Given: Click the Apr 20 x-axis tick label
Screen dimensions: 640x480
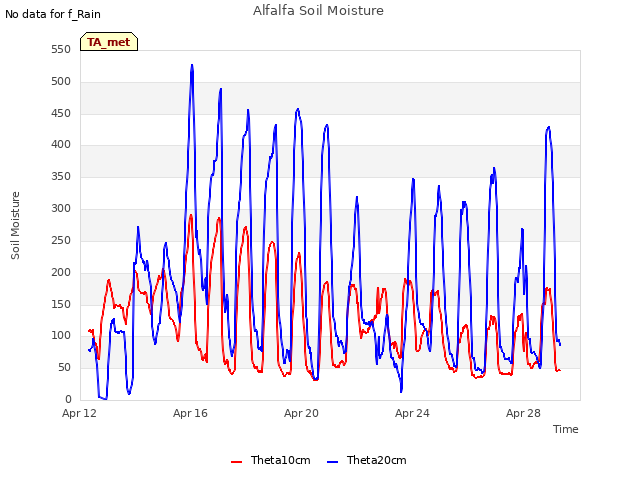Looking at the screenshot, I should coord(301,413).
